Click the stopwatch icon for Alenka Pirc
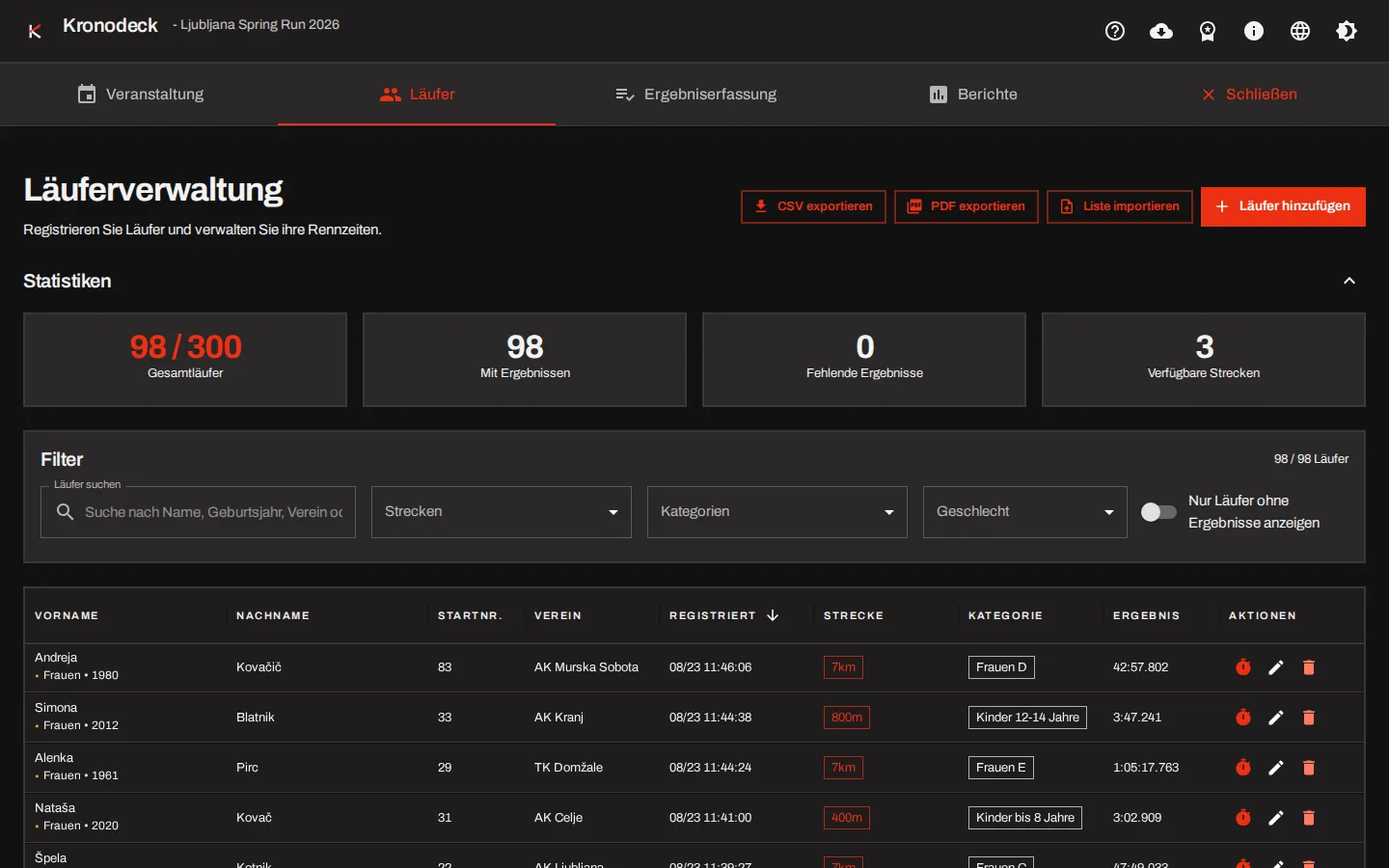 tap(1243, 768)
